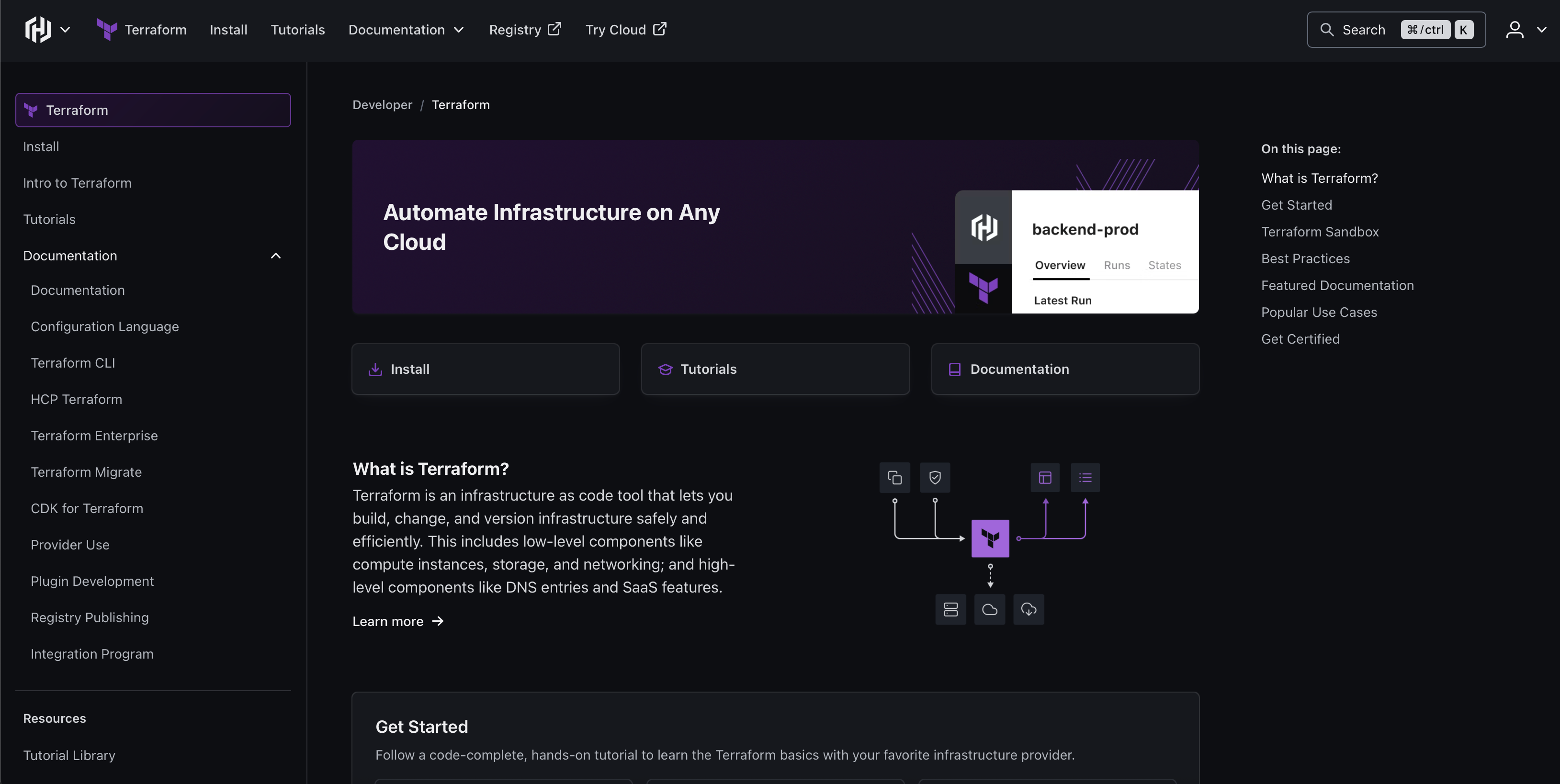Open Integration Program in sidebar

click(92, 653)
